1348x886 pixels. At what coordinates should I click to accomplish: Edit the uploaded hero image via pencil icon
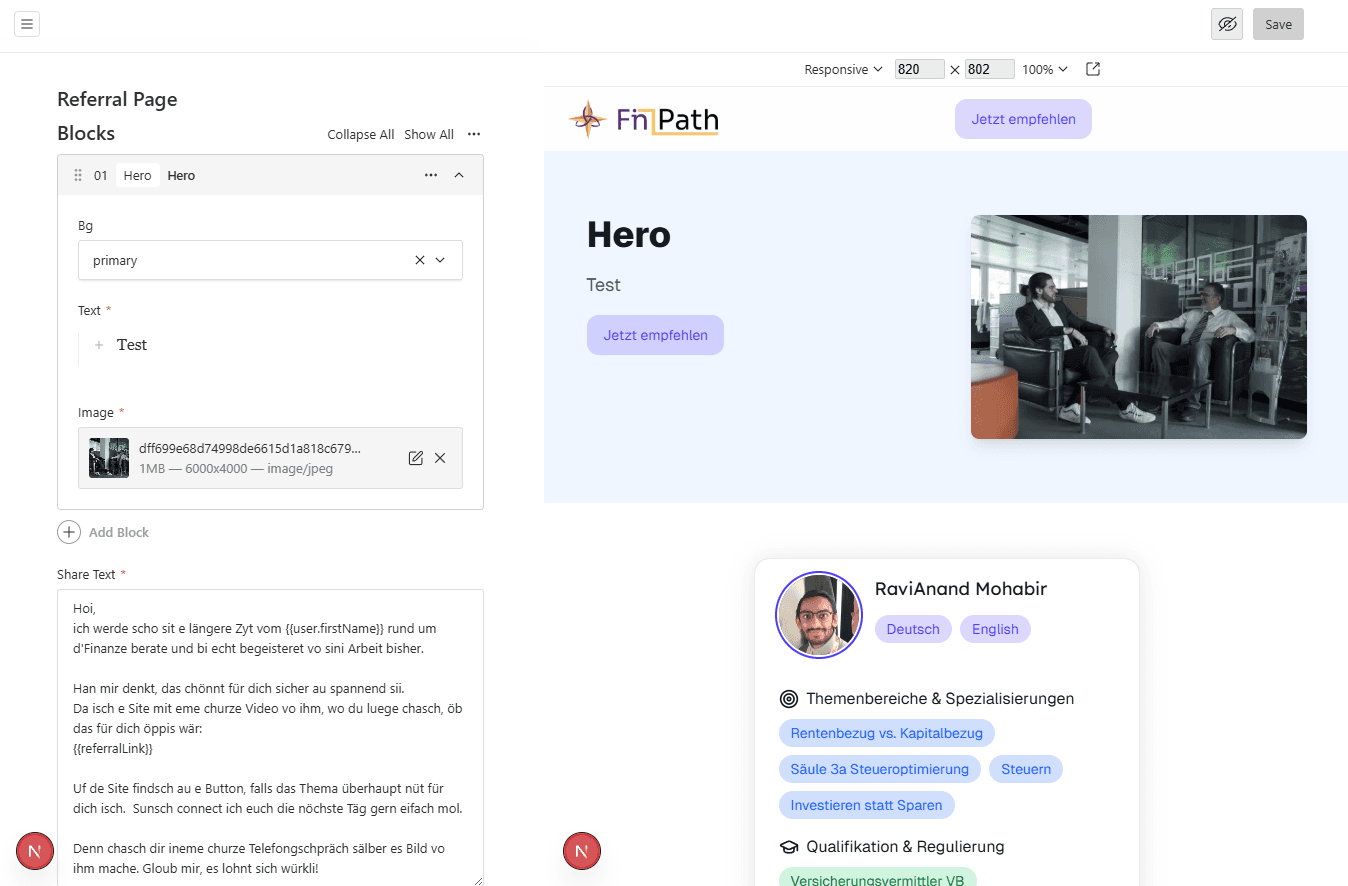click(415, 457)
